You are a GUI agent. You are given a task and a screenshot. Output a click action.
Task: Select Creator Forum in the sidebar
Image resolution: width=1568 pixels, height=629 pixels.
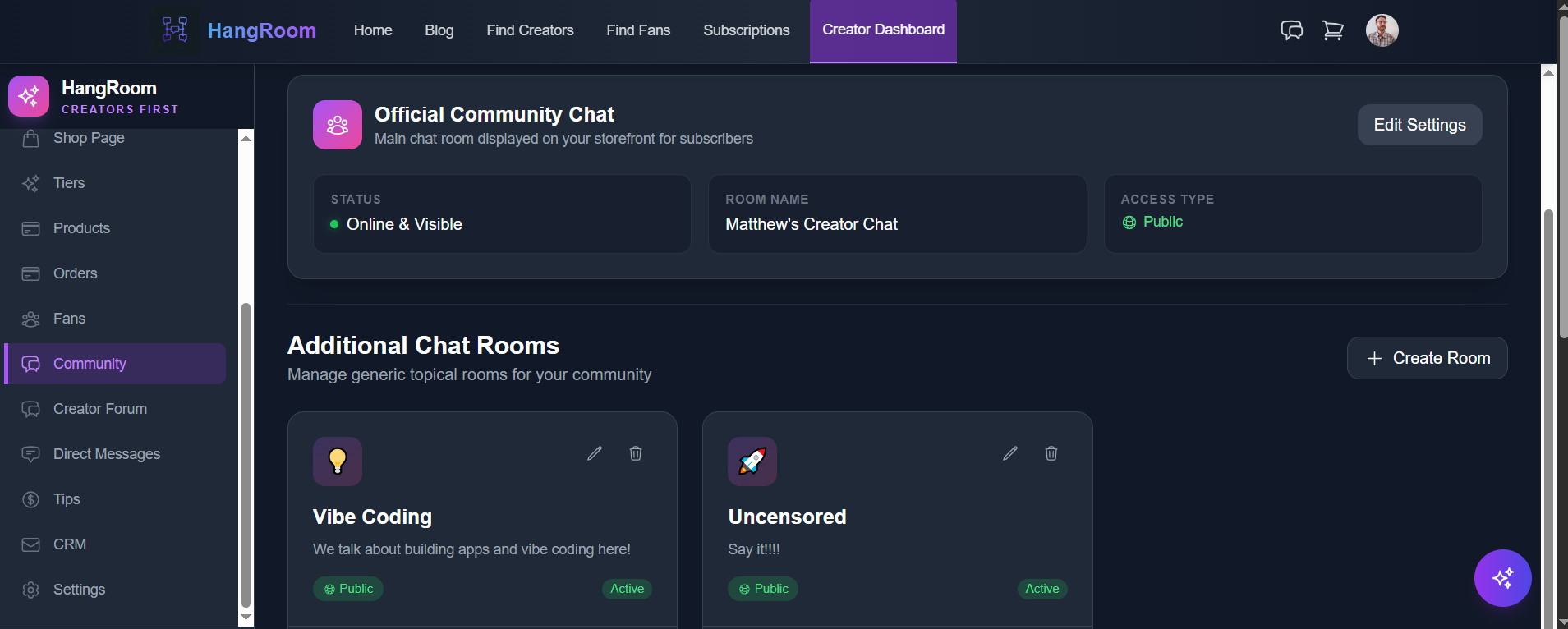99,408
